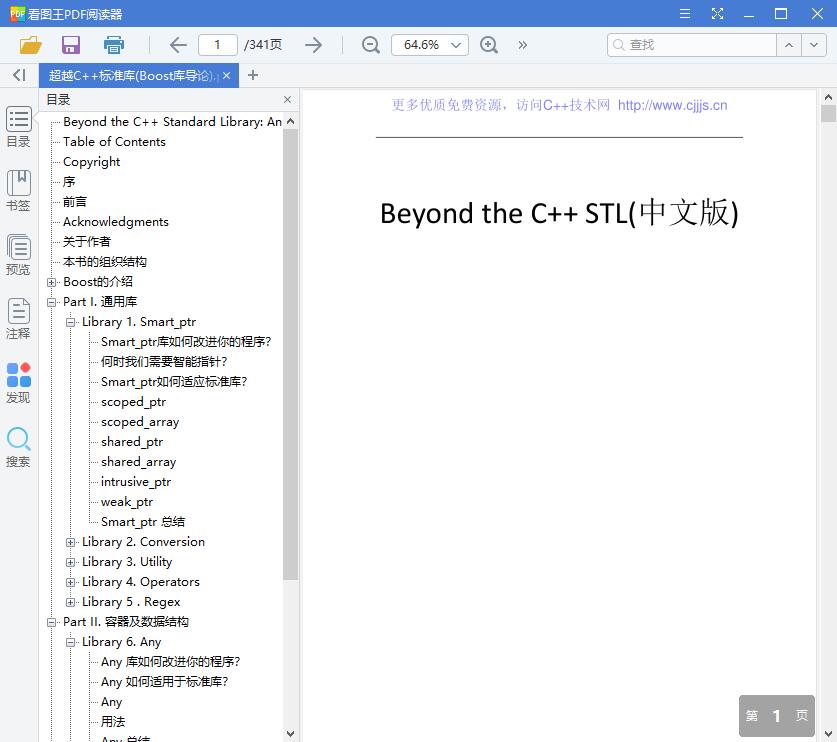
Task: Open the 搜索 search sidebar icon
Action: coord(19,447)
